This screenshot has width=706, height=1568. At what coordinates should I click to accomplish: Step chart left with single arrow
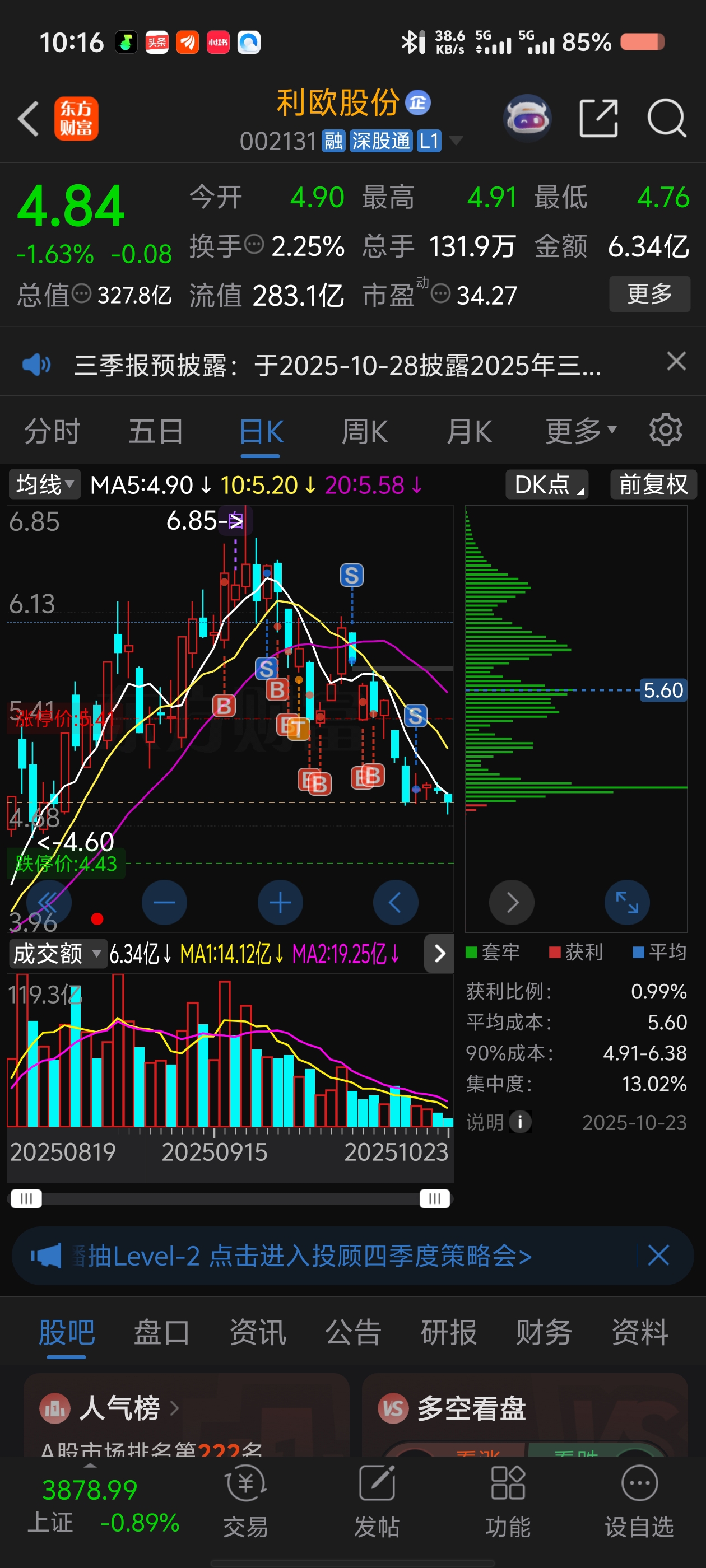coord(396,902)
